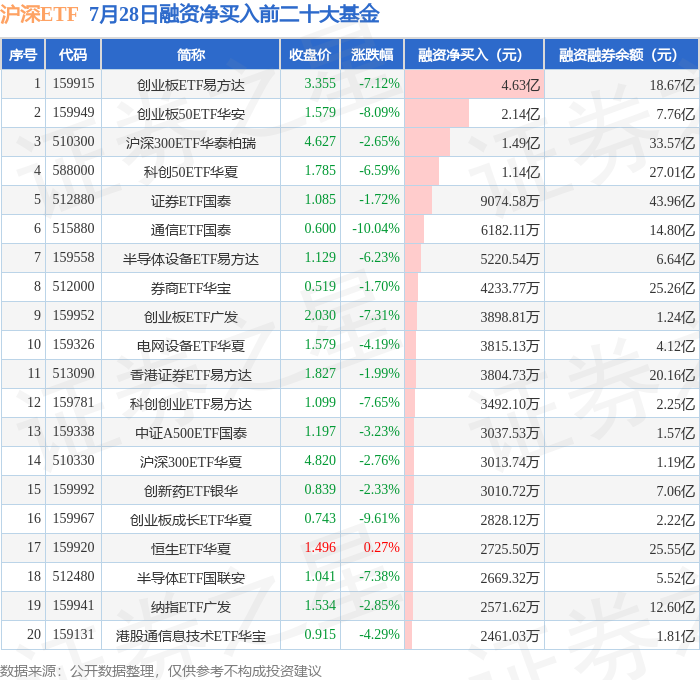Click the 简称 column header
Image resolution: width=700 pixels, height=680 pixels.
[191, 54]
